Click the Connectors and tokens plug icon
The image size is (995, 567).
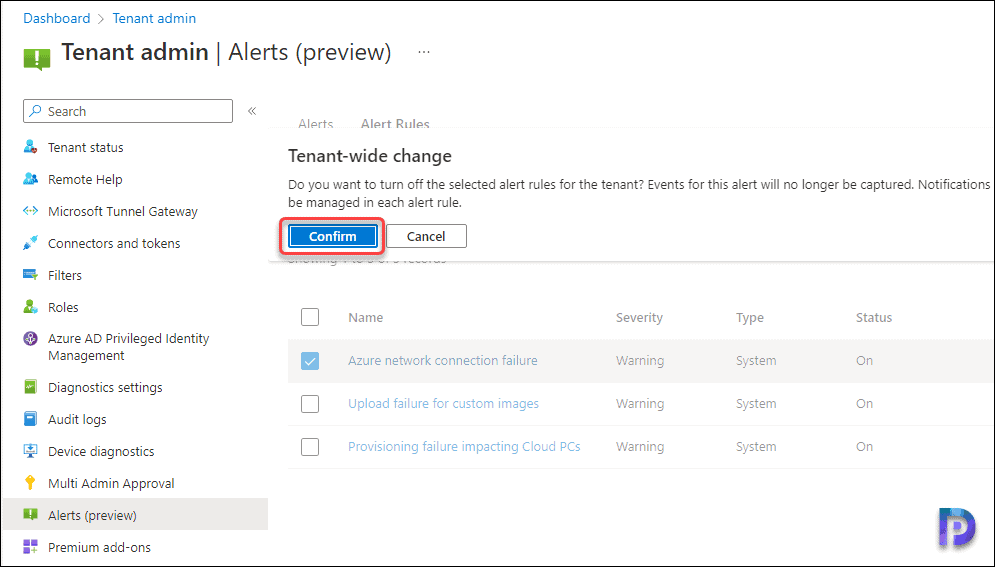coord(30,243)
